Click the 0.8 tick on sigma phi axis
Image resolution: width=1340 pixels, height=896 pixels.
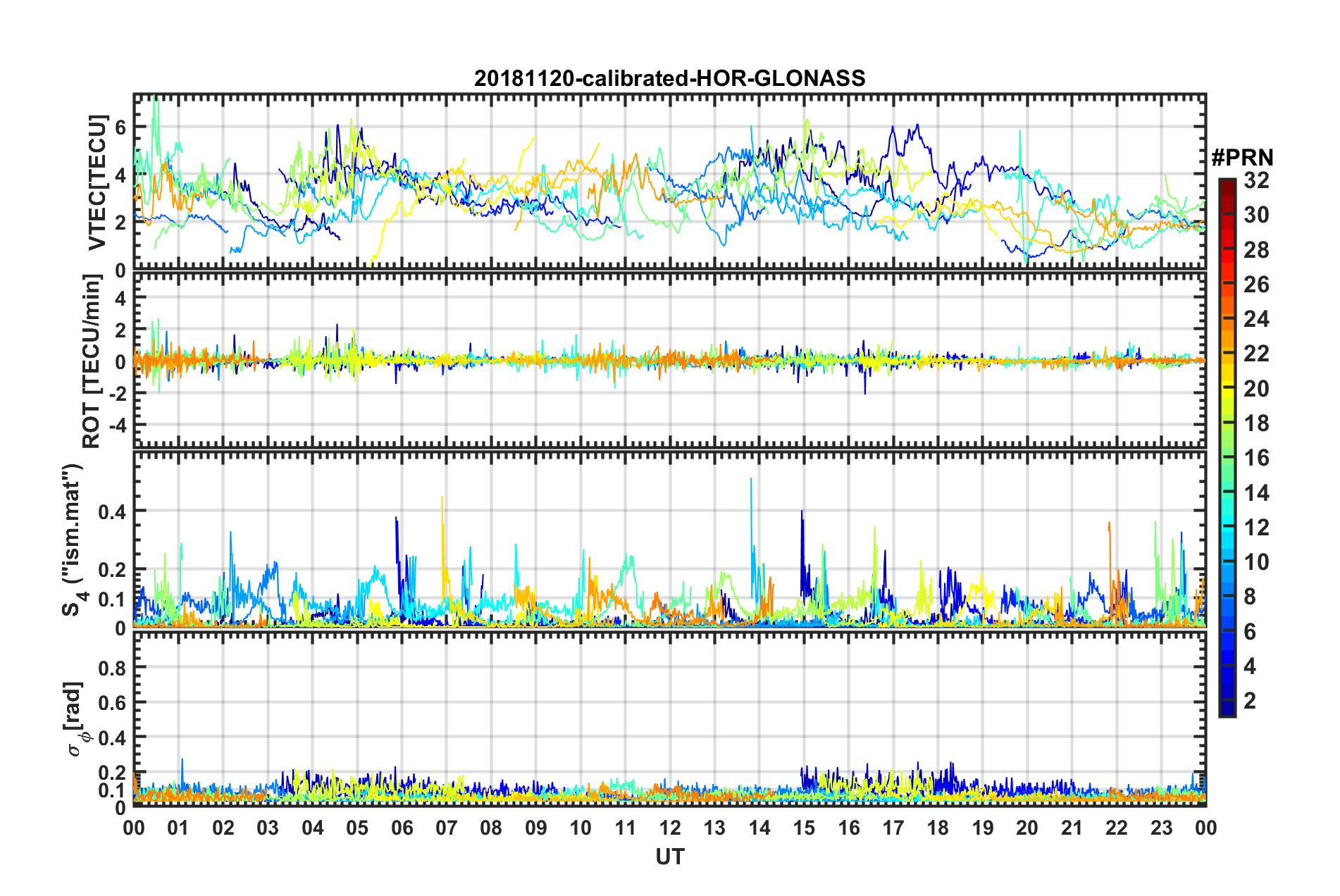pyautogui.click(x=113, y=668)
